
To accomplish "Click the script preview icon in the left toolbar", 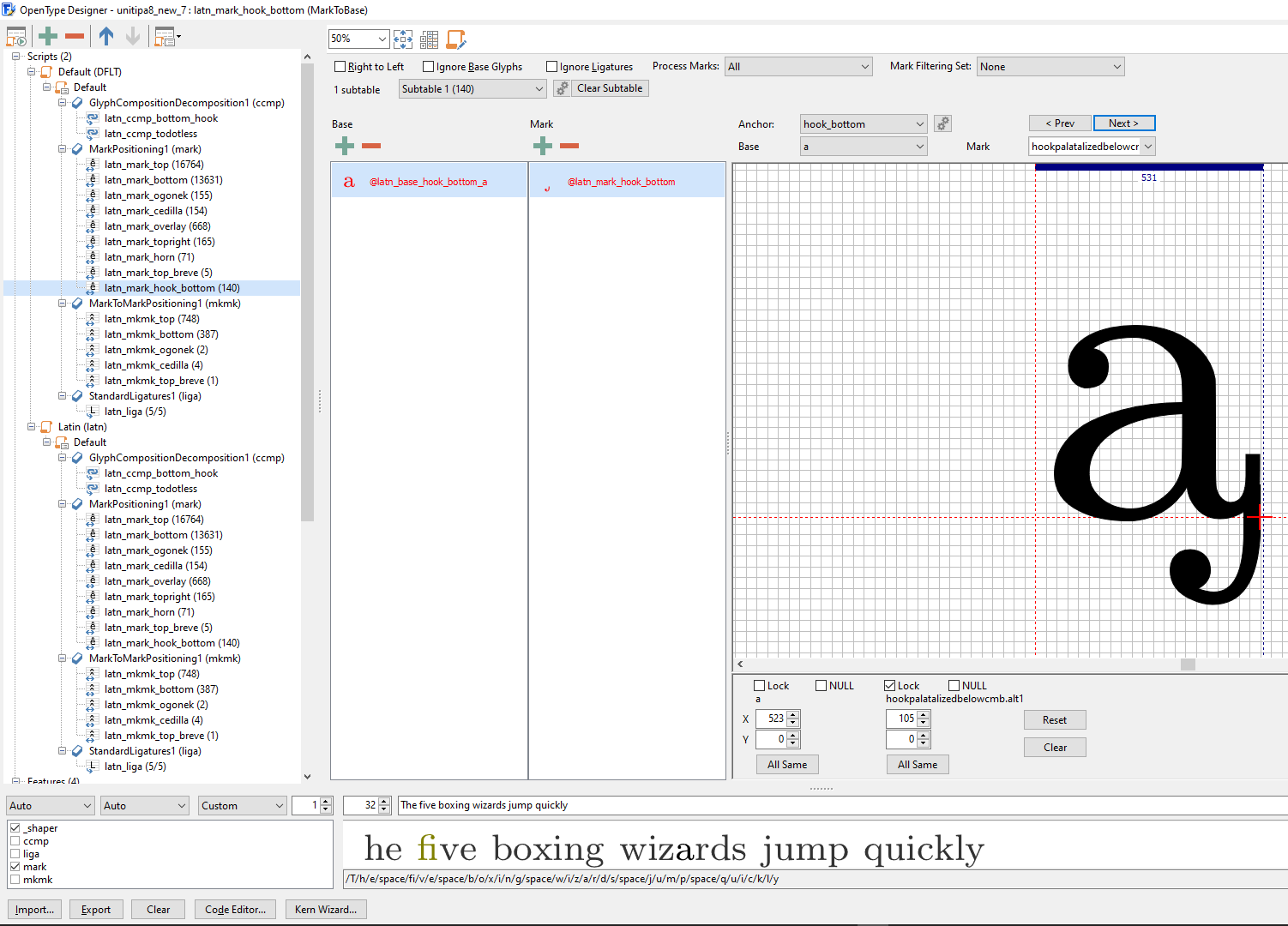I will 16,36.
